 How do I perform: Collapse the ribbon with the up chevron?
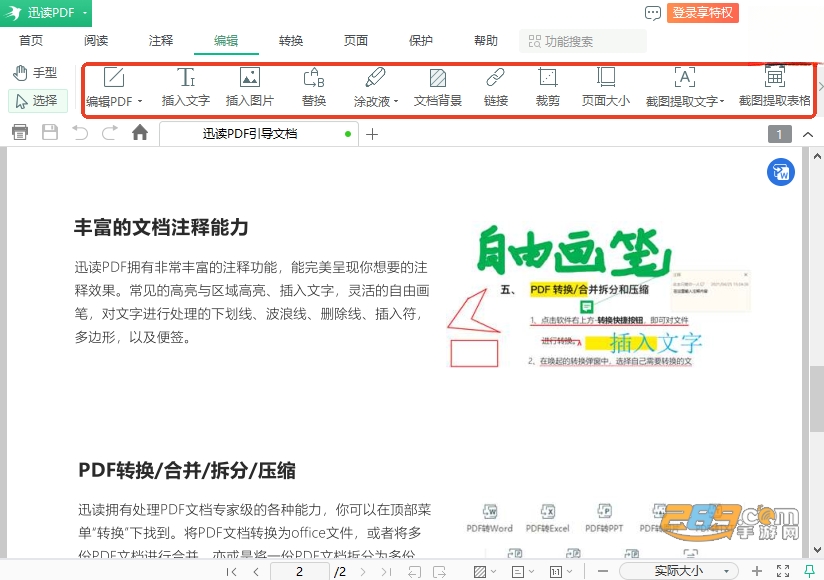coord(808,134)
